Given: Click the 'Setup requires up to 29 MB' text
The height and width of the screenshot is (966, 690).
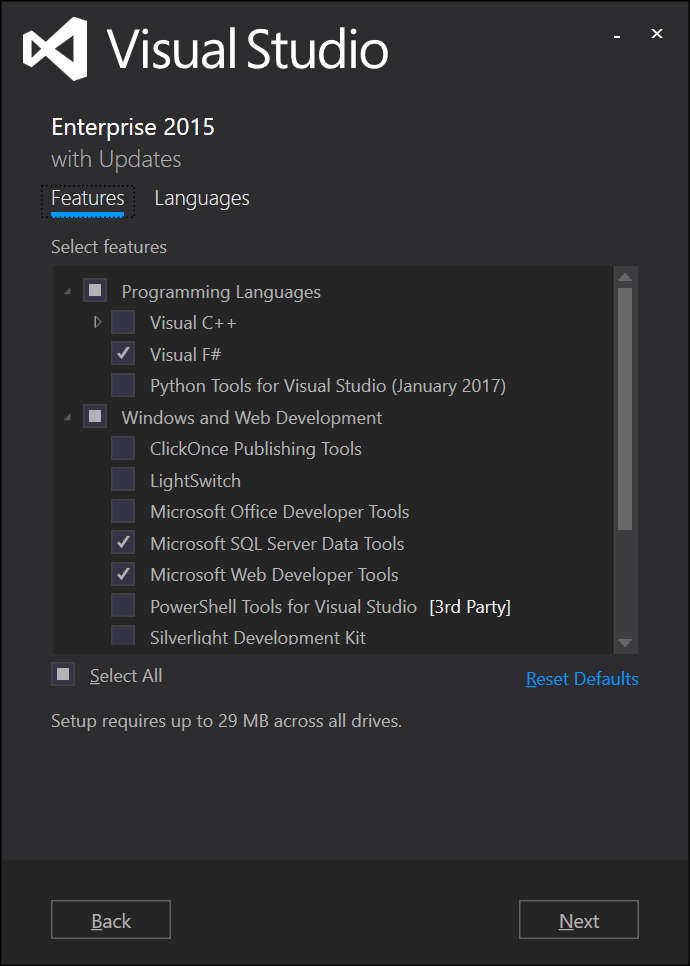Looking at the screenshot, I should (x=226, y=721).
